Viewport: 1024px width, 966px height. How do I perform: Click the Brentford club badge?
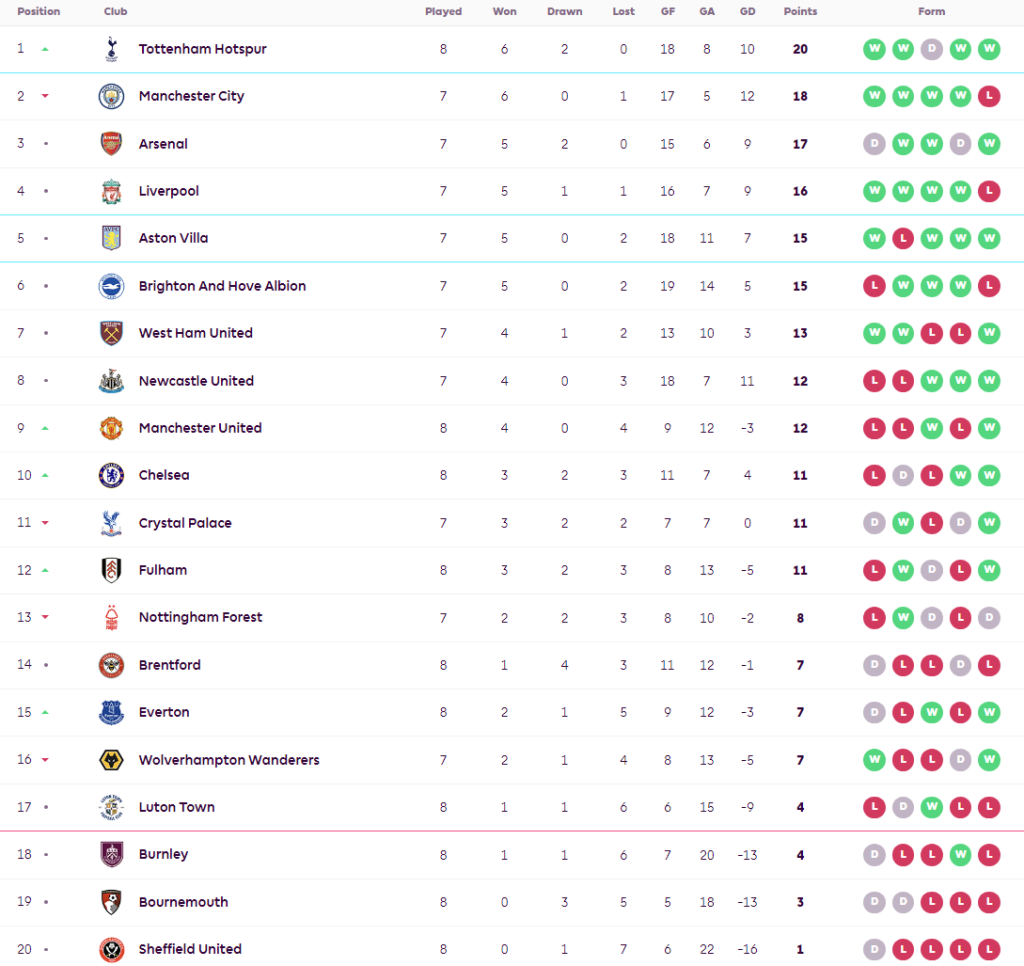tap(111, 665)
